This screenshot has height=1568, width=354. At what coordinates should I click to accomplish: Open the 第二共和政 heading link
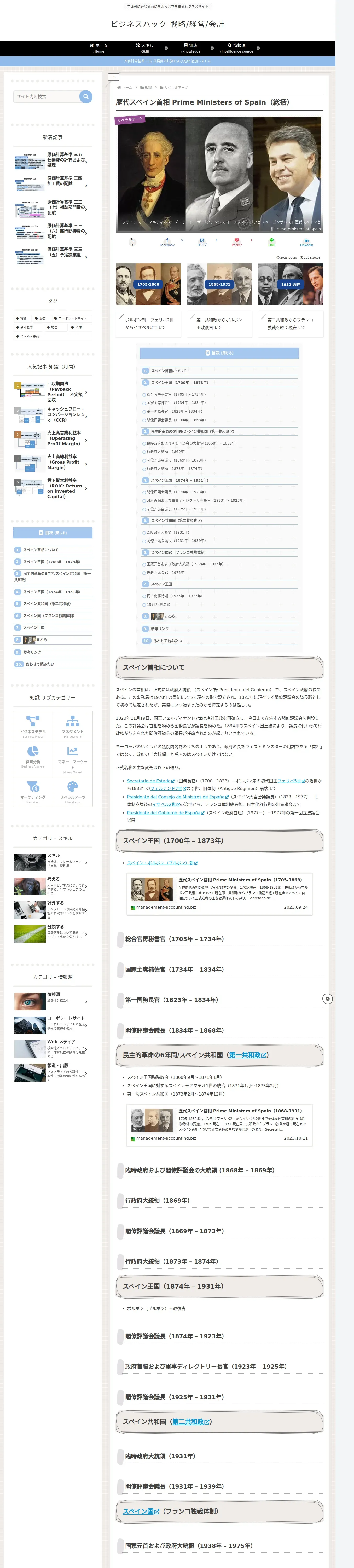191,1421
